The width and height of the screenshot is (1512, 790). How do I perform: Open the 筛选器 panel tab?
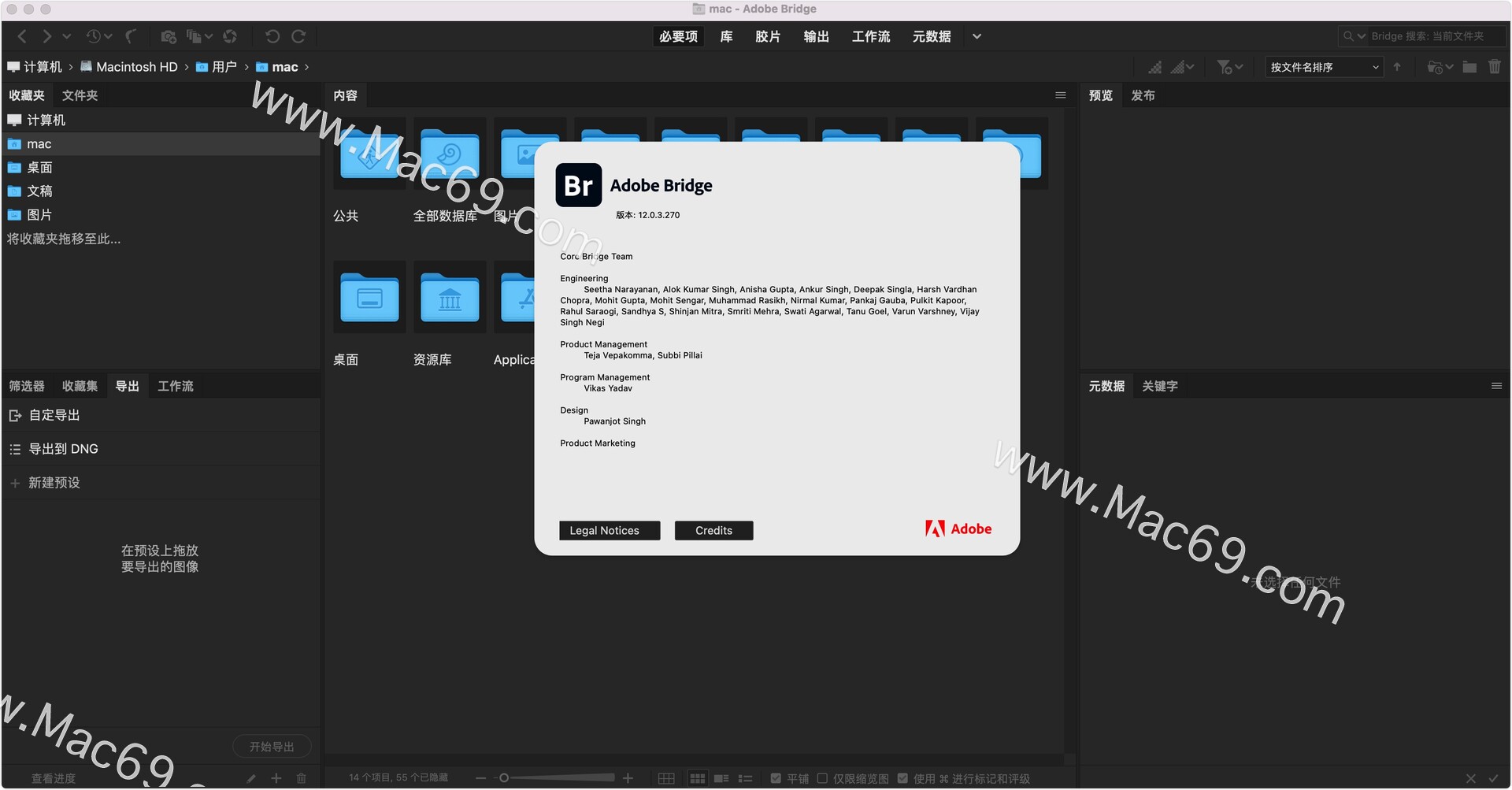(27, 386)
